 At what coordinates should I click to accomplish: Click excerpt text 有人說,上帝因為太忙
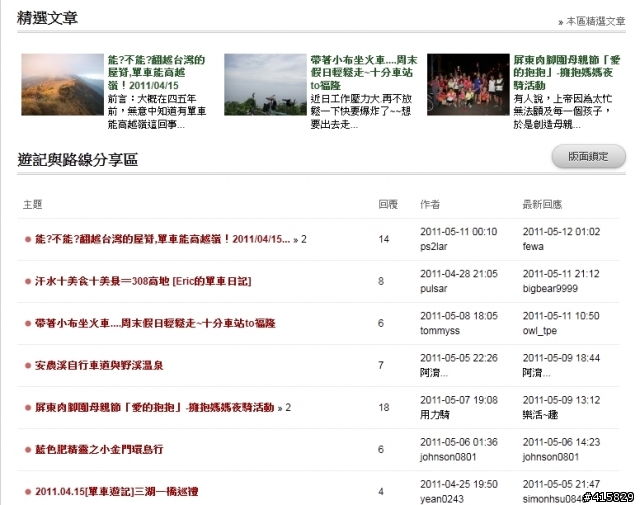tap(562, 111)
